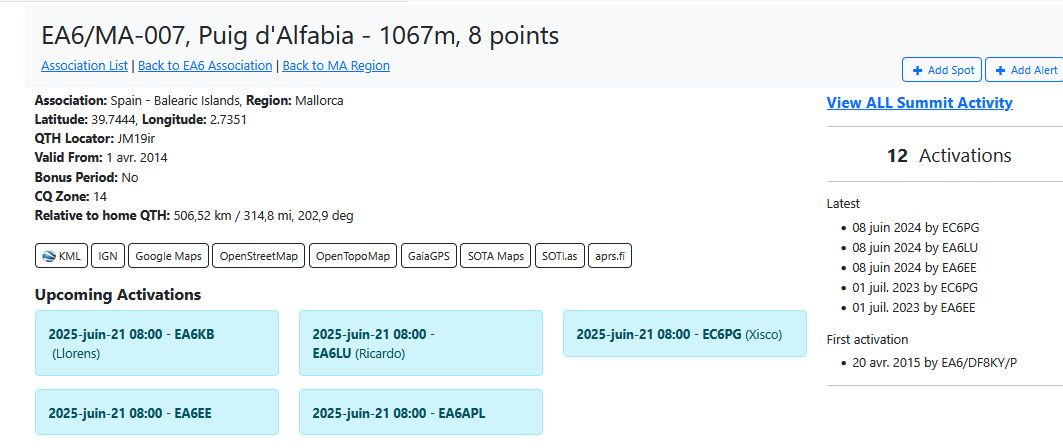1063x448 pixels.
Task: Click the KML globe icon button
Action: point(61,256)
